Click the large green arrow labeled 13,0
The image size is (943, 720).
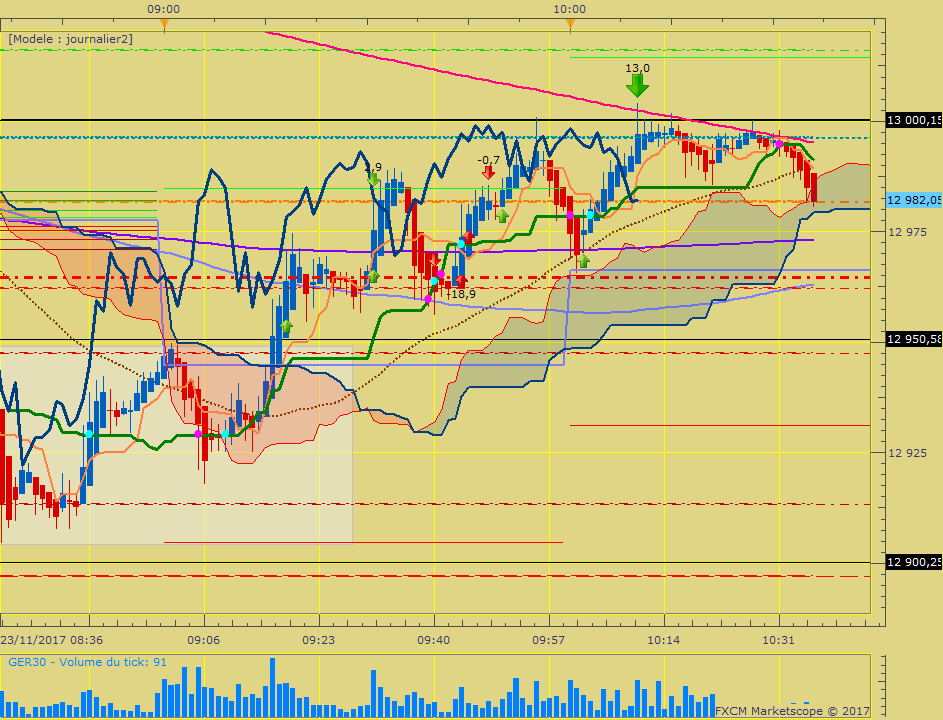point(637,85)
